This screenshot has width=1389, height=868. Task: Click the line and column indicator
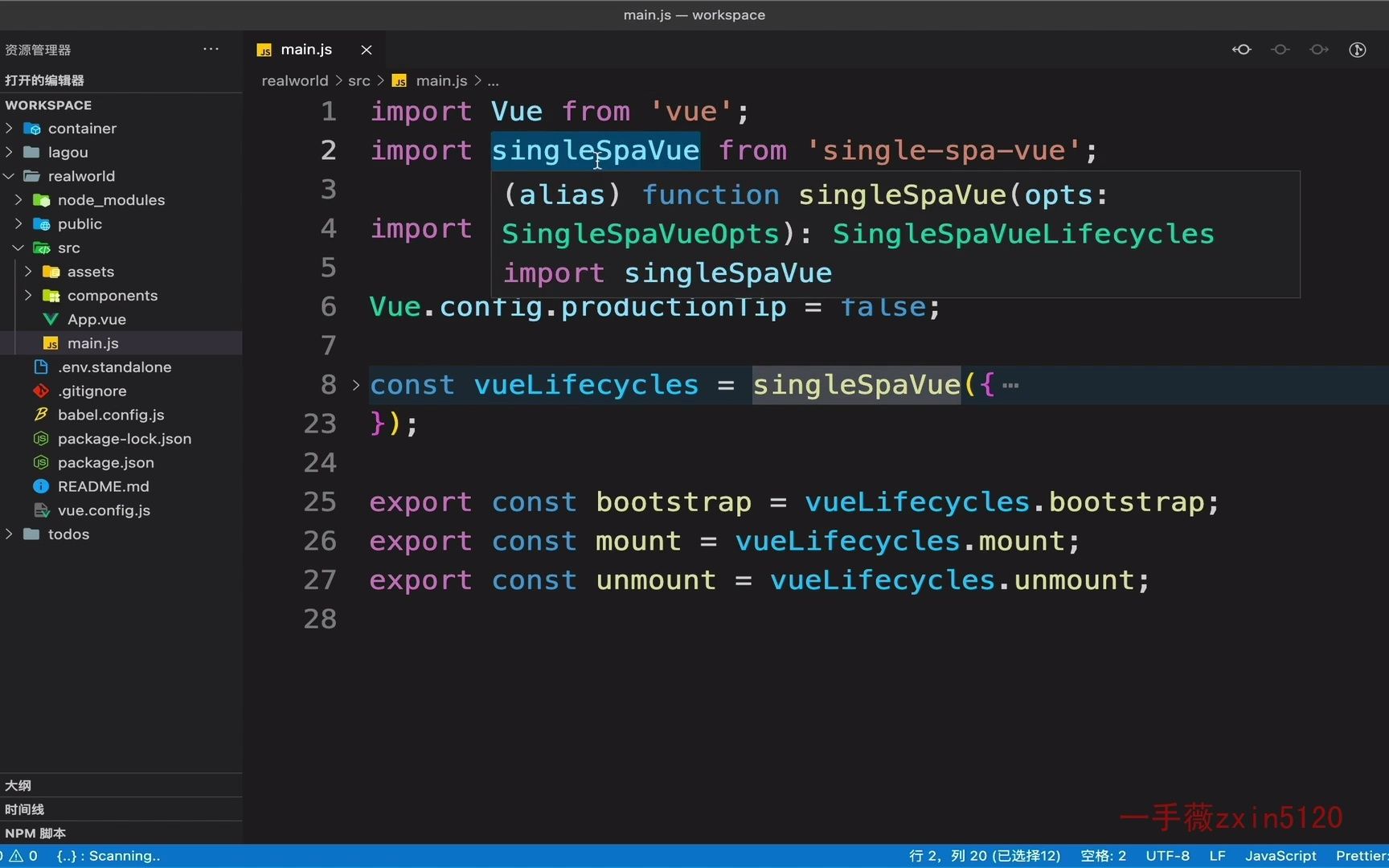pyautogui.click(x=985, y=856)
